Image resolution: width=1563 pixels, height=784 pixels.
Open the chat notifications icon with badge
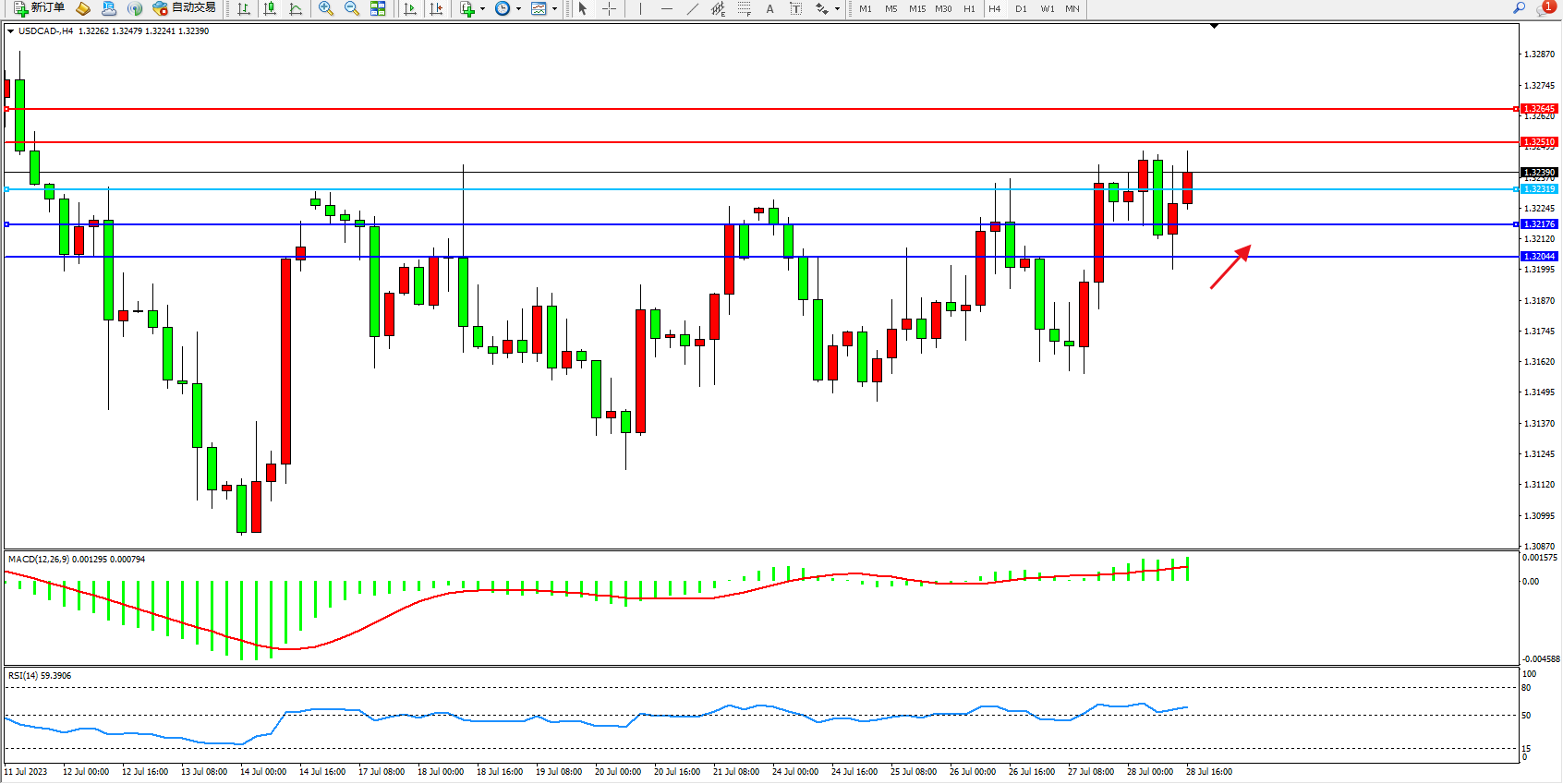point(1545,8)
